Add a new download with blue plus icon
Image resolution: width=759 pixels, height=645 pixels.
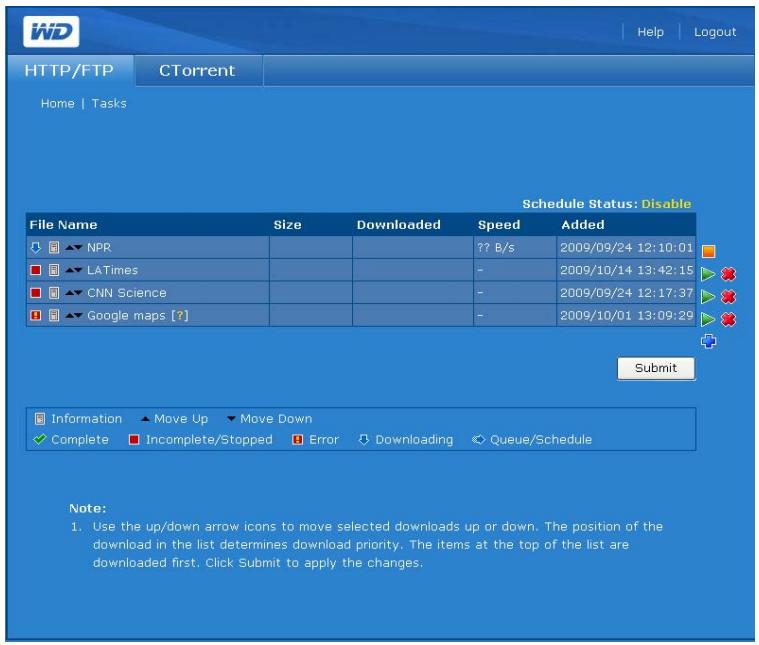708,341
